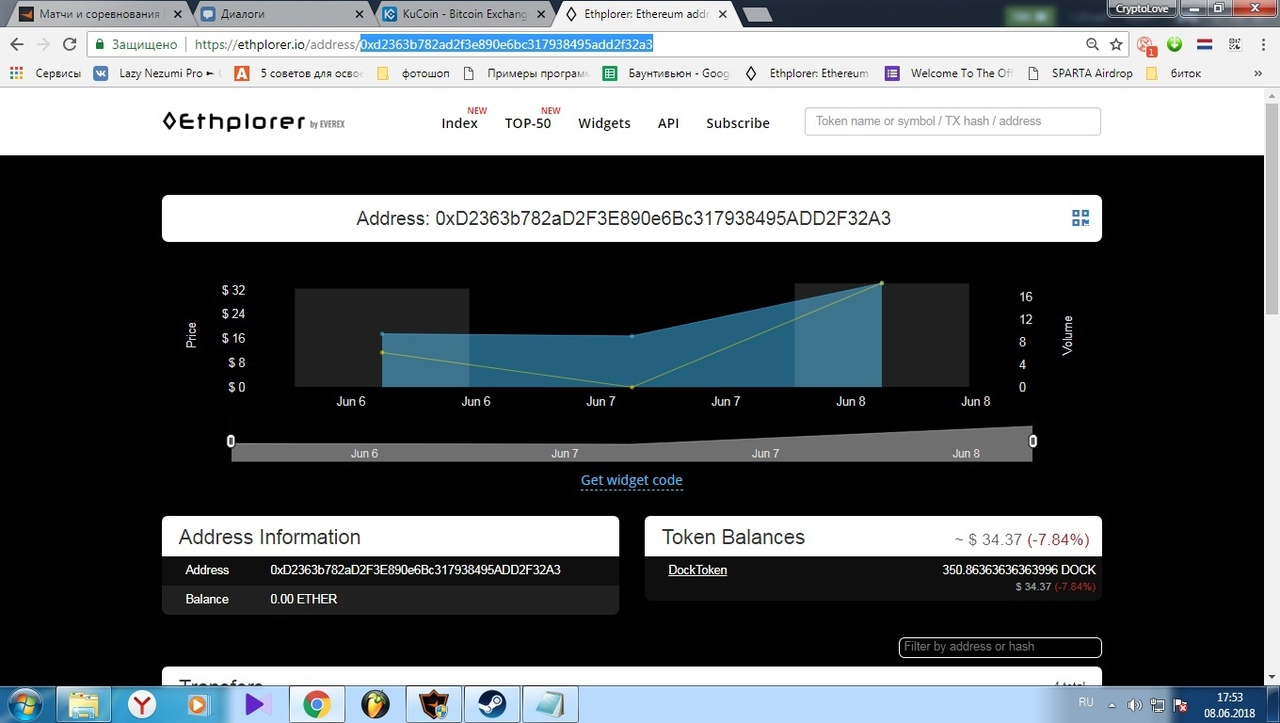This screenshot has height=723, width=1280.
Task: Open the QR code extension in Chrome toolbar
Action: pyautogui.click(x=1234, y=44)
